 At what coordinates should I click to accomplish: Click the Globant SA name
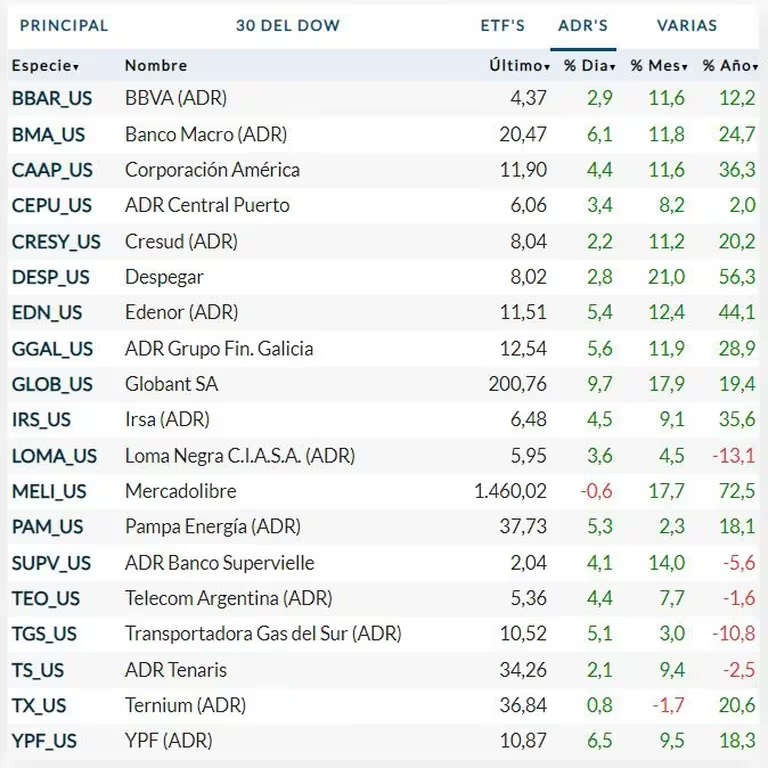click(x=171, y=384)
